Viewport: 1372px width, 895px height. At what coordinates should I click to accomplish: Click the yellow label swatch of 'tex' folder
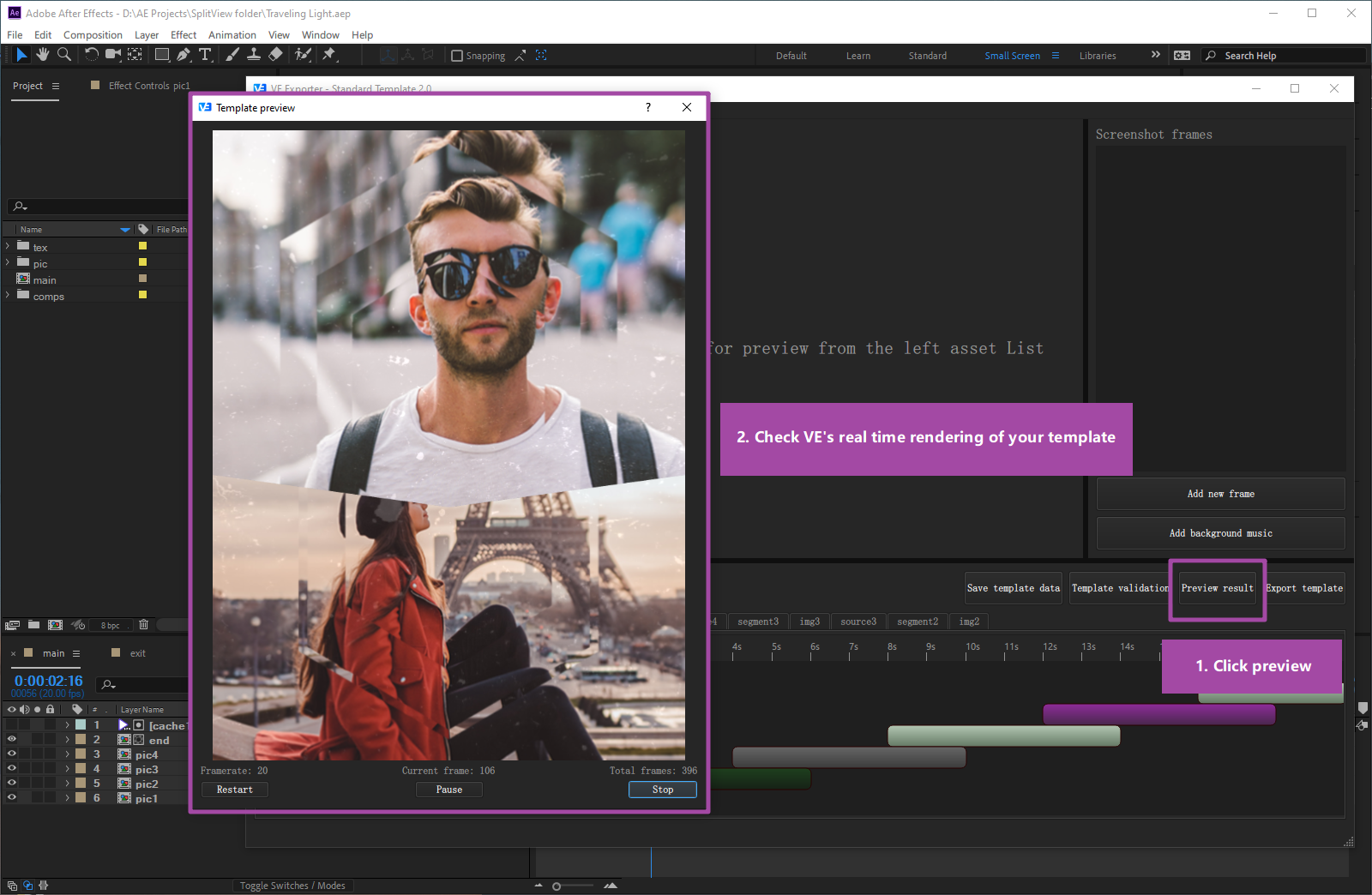[x=143, y=246]
